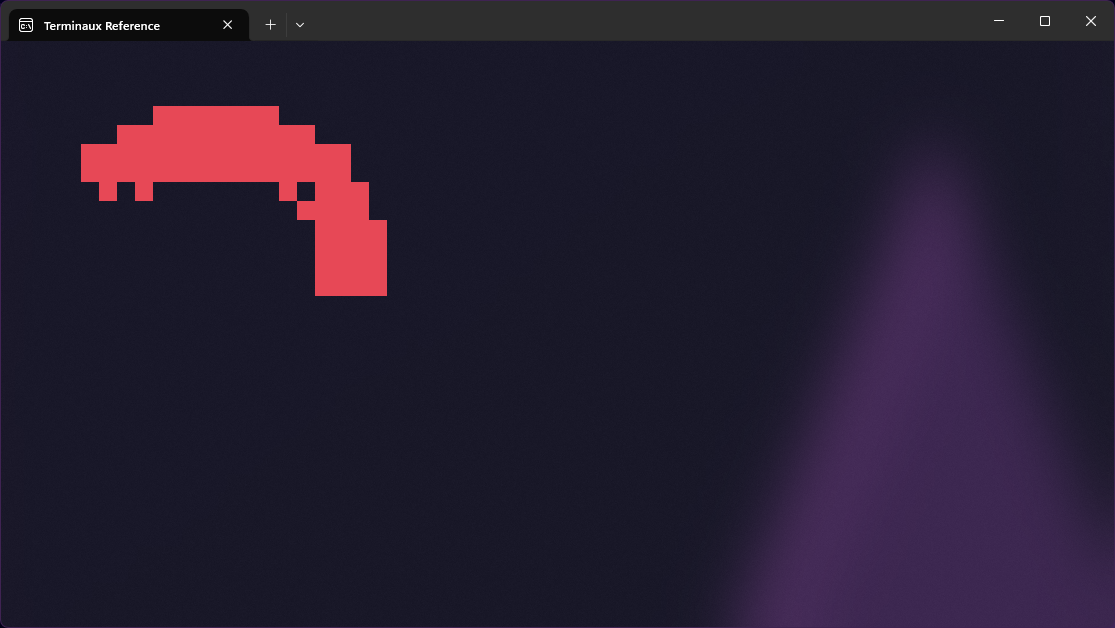Image resolution: width=1115 pixels, height=628 pixels.
Task: Click small red square right of the arc's underside
Action: pyautogui.click(x=288, y=191)
